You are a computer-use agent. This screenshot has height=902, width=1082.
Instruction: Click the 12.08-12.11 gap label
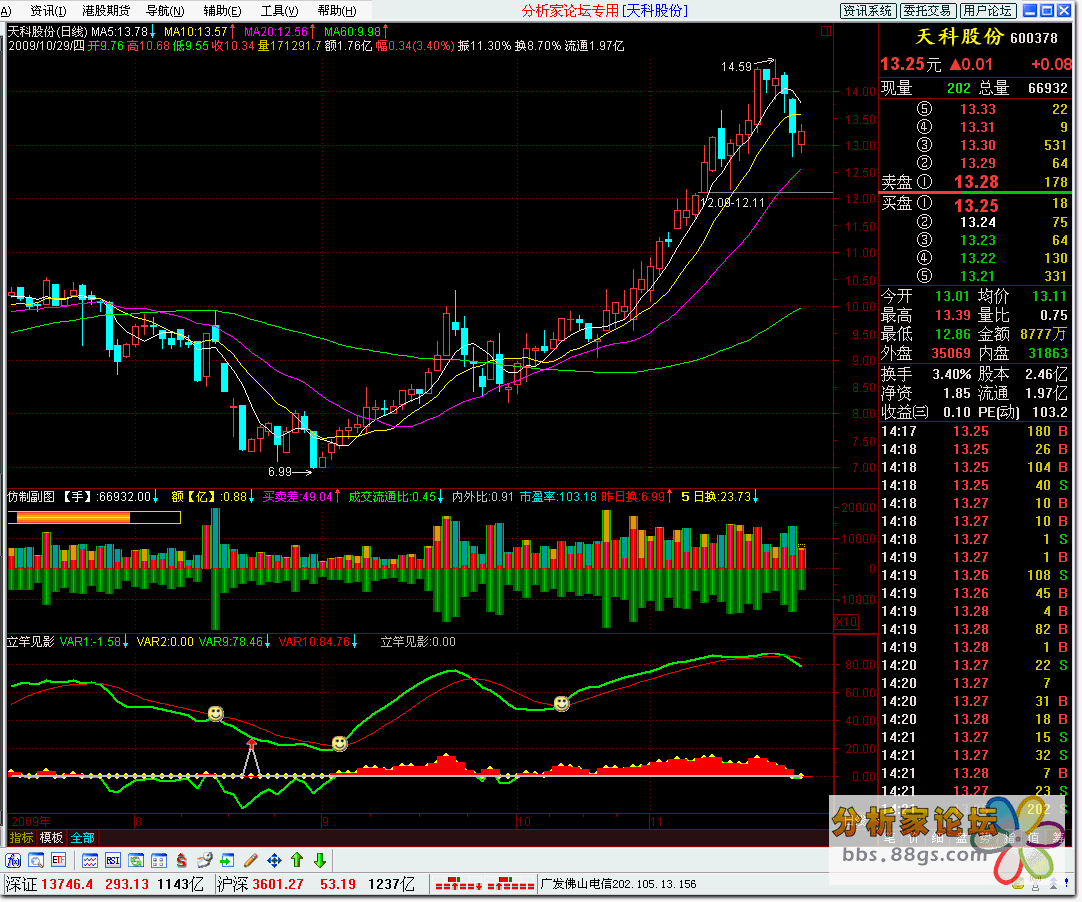tap(732, 203)
